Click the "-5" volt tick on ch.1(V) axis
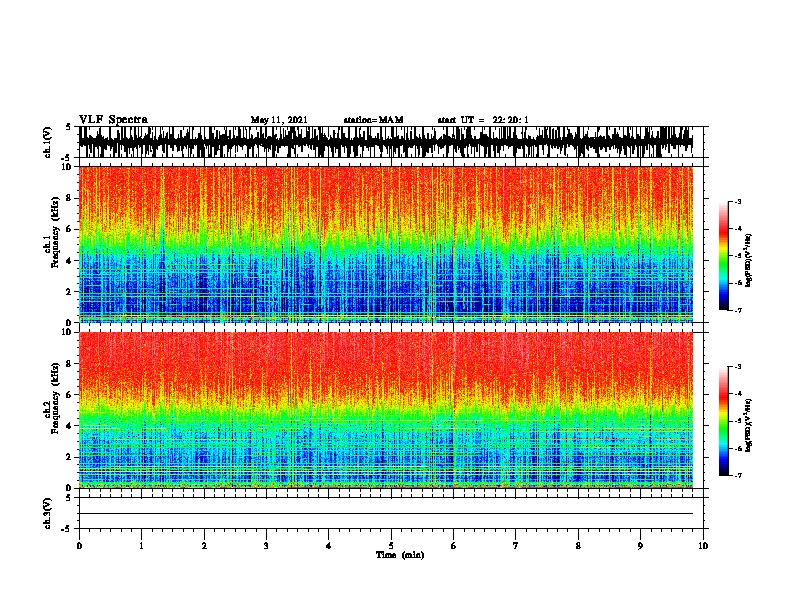Viewport: 792px width, 612px height. click(67, 158)
